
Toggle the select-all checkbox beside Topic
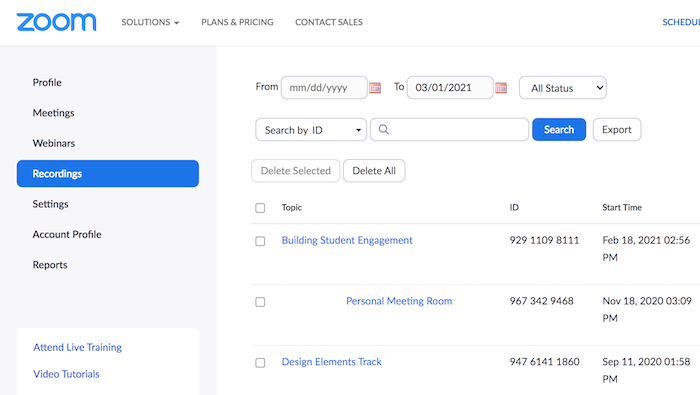tap(260, 208)
